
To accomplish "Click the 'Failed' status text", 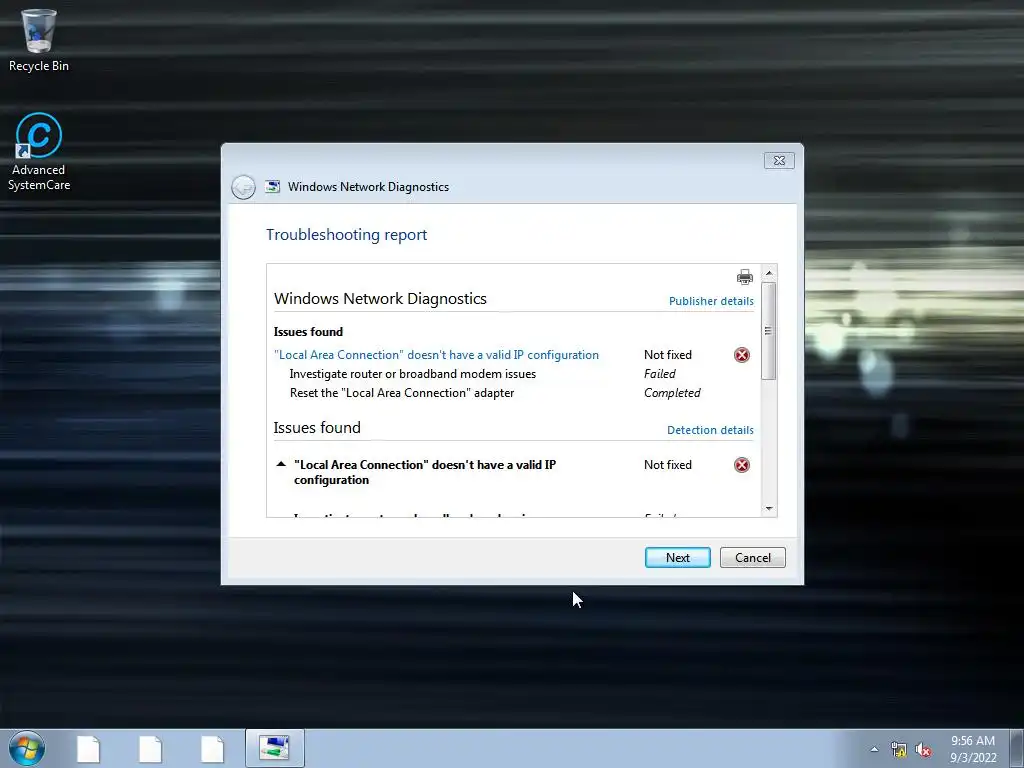I will click(x=660, y=374).
